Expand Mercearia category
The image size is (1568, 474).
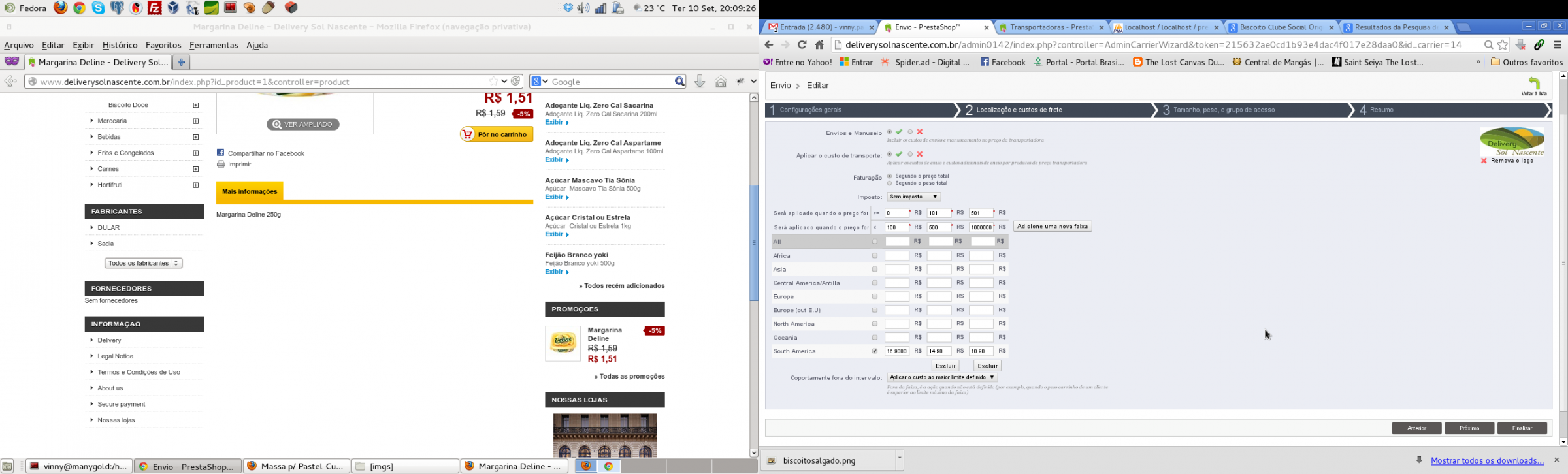(196, 121)
